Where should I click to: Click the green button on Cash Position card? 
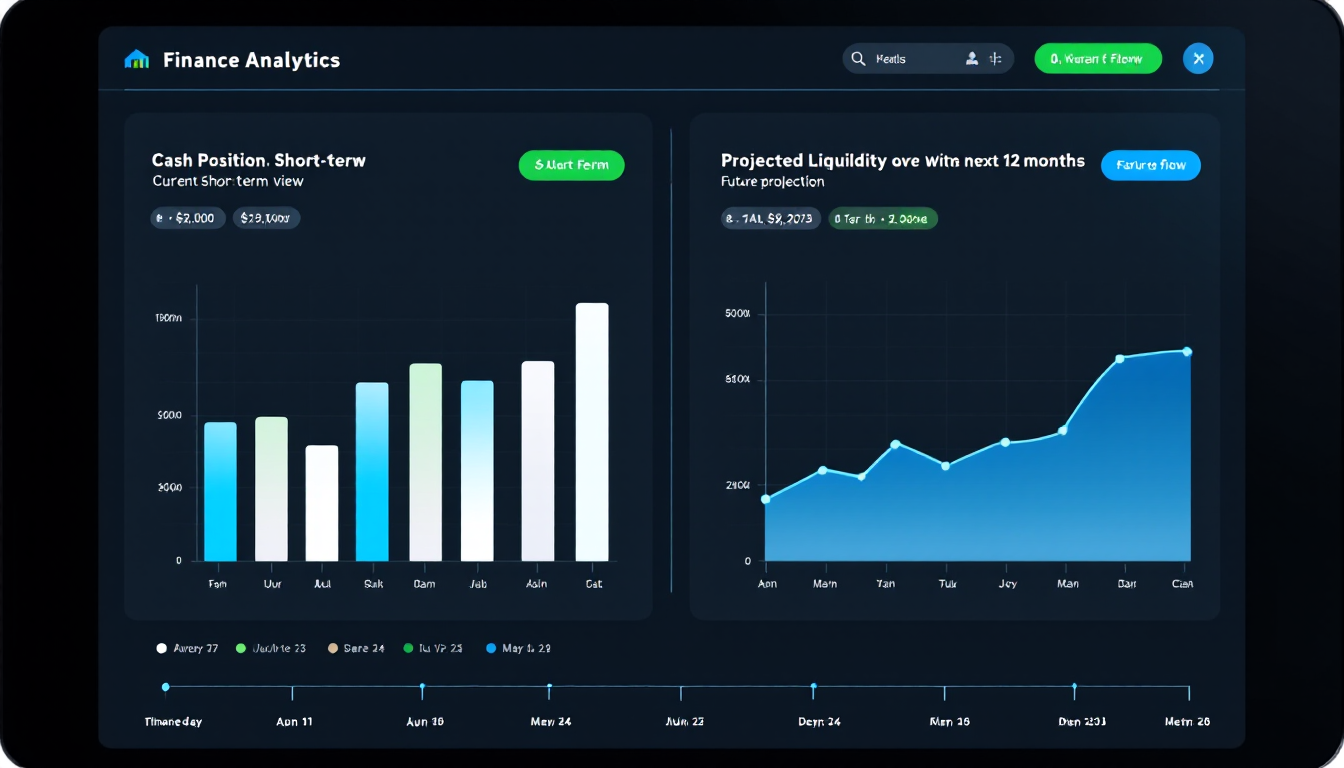tap(571, 165)
